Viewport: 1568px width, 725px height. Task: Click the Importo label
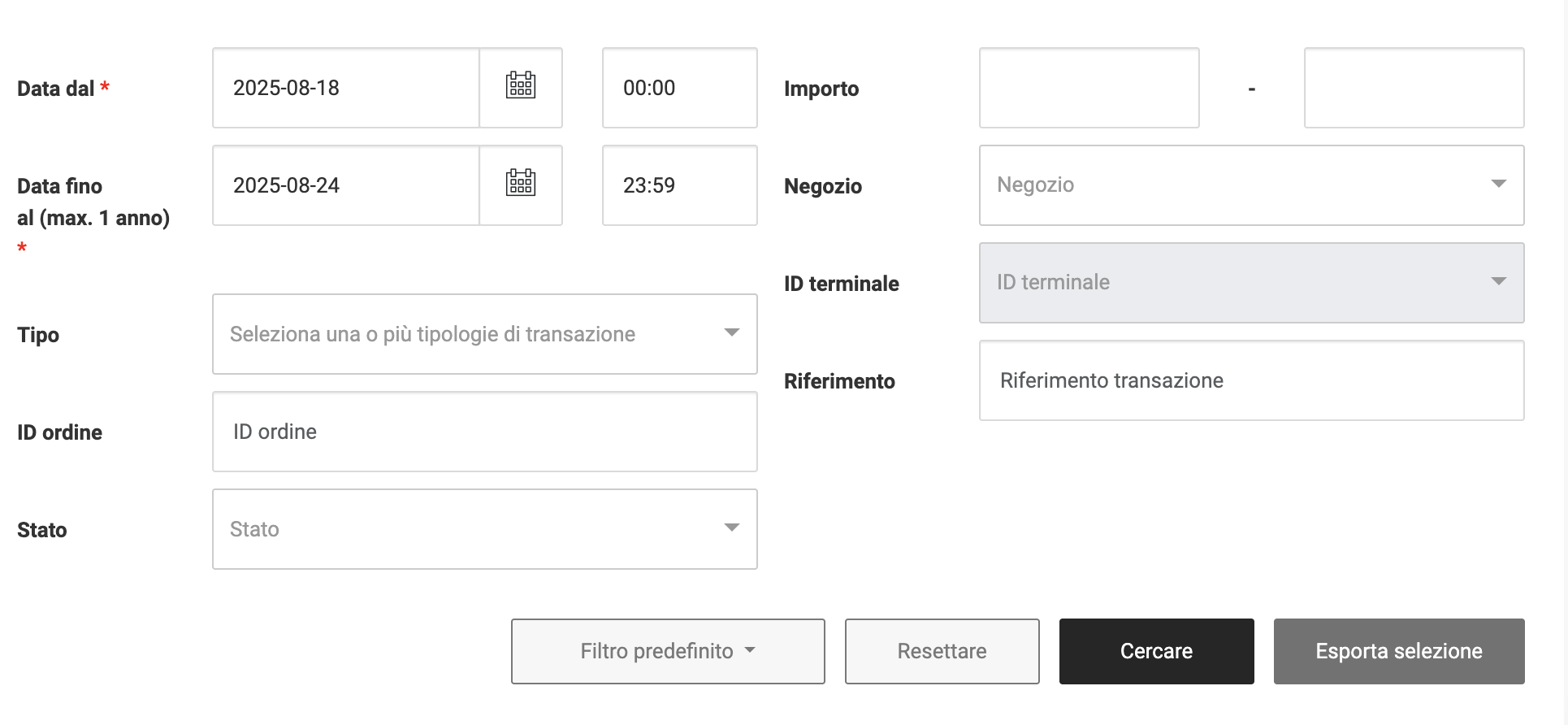tap(821, 89)
